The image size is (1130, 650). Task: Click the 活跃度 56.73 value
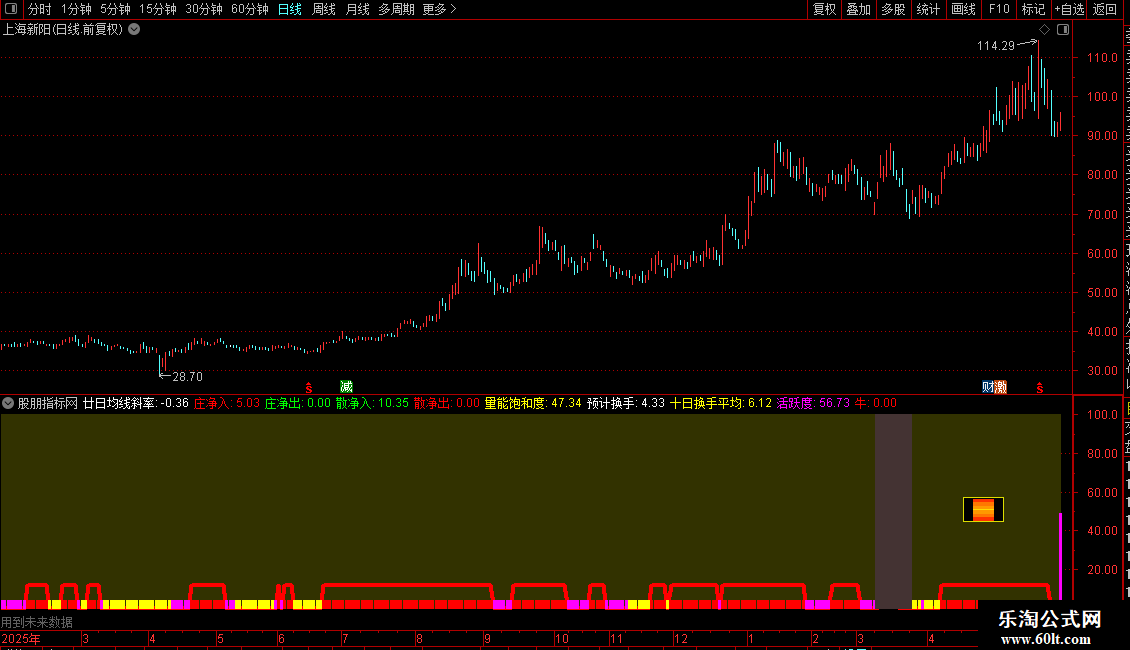click(x=813, y=404)
